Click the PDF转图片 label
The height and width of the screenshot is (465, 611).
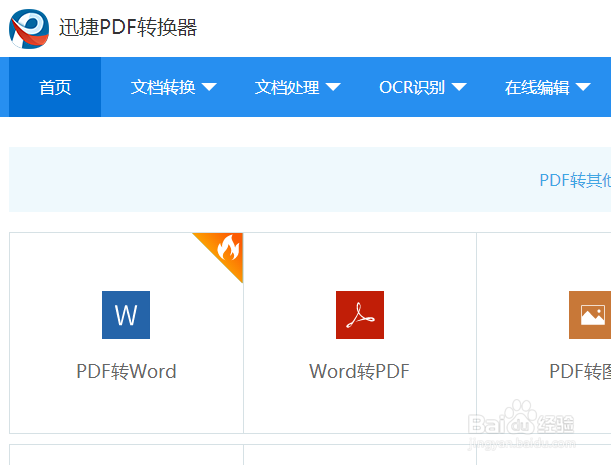pyautogui.click(x=580, y=371)
